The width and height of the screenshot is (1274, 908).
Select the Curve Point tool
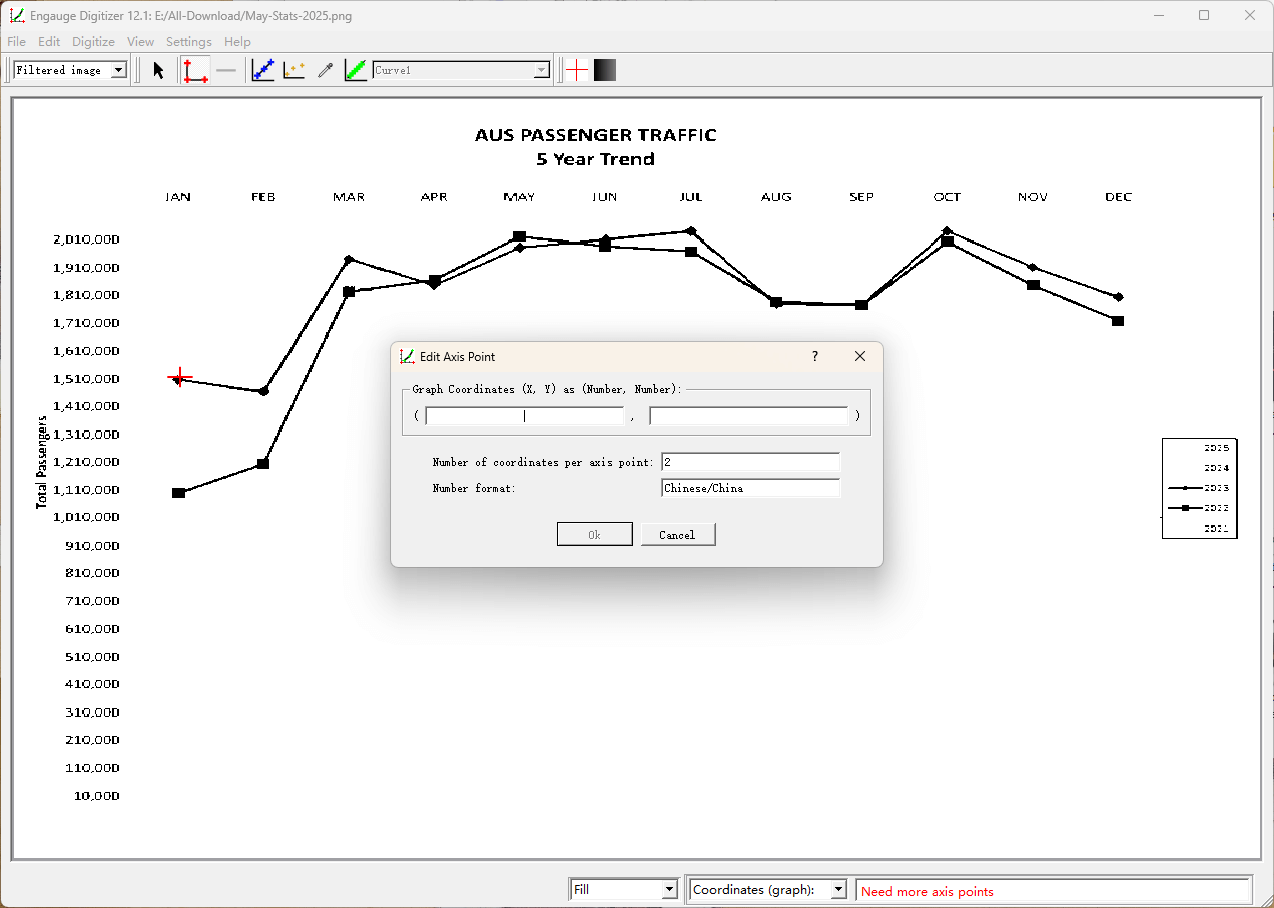[262, 69]
